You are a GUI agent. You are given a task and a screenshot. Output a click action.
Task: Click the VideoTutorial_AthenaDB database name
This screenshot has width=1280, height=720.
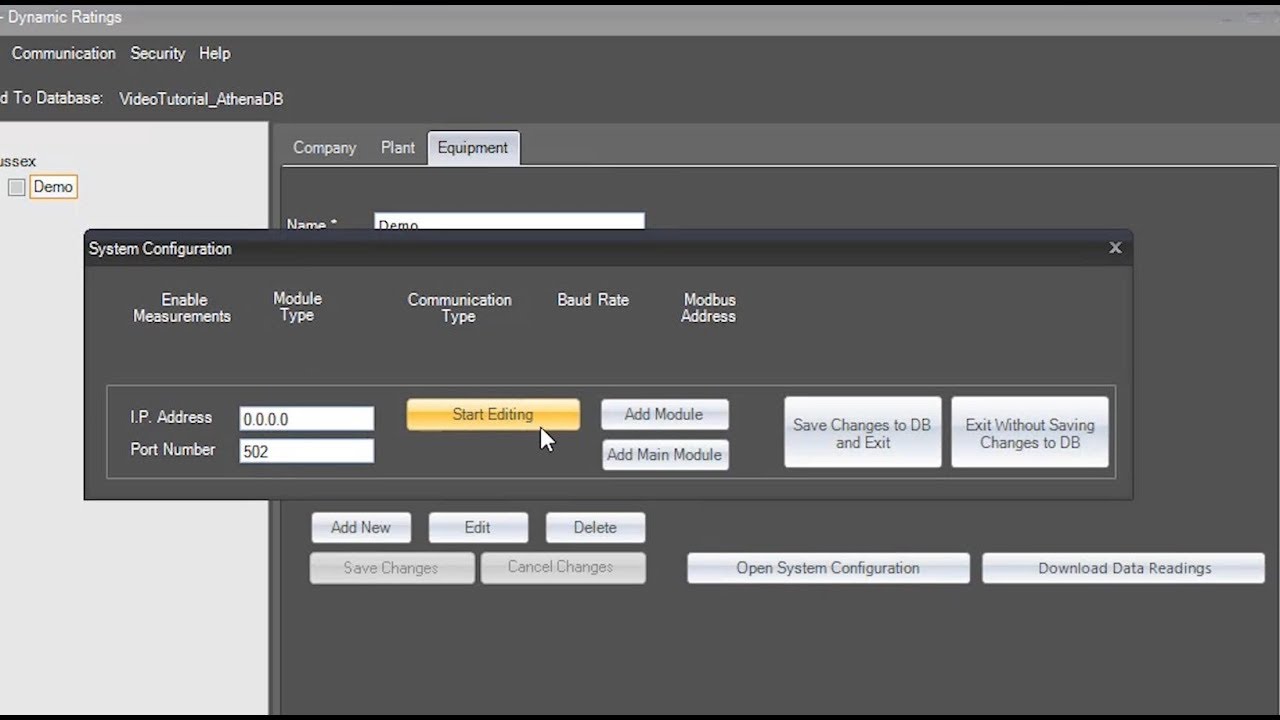pyautogui.click(x=201, y=99)
